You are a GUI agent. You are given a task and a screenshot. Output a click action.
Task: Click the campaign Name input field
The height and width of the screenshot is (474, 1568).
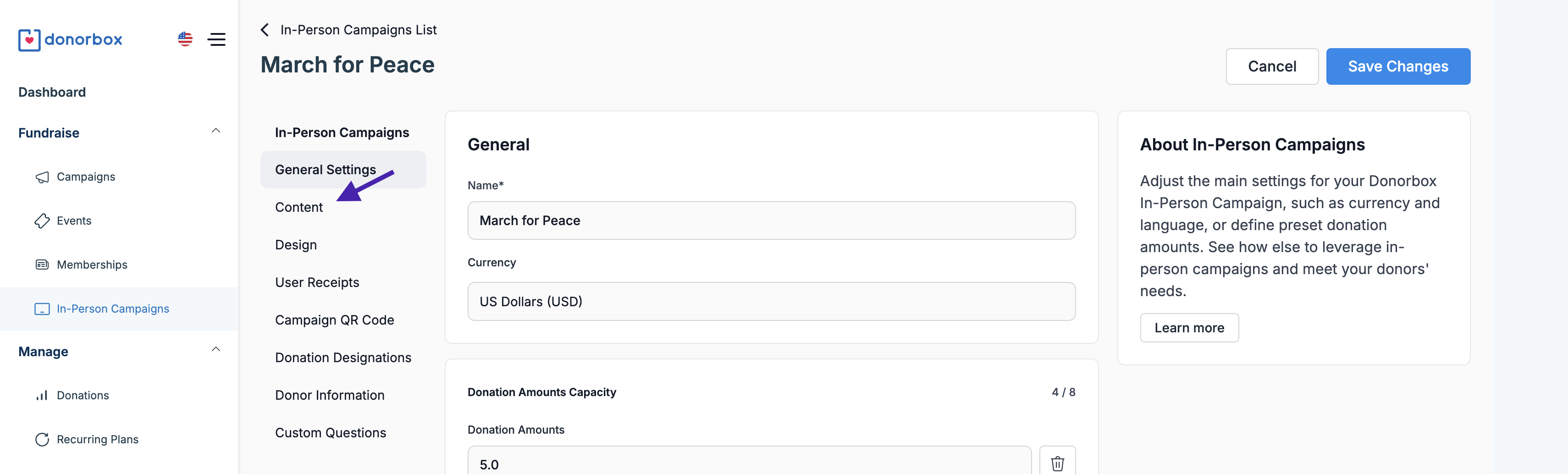(x=771, y=220)
